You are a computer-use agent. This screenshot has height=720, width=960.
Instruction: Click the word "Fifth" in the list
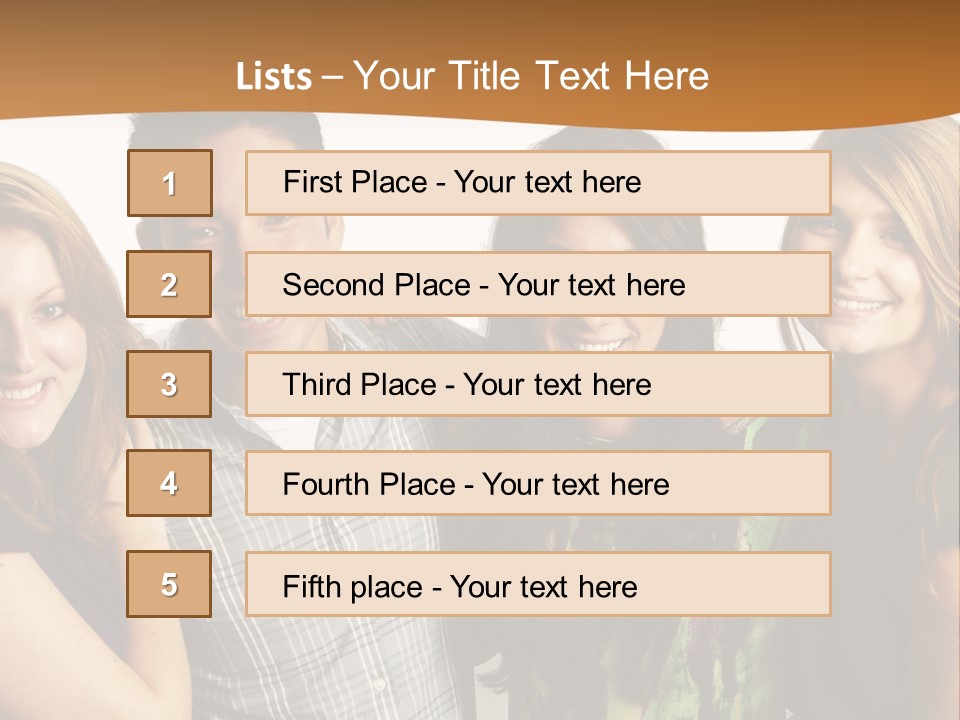pyautogui.click(x=313, y=586)
